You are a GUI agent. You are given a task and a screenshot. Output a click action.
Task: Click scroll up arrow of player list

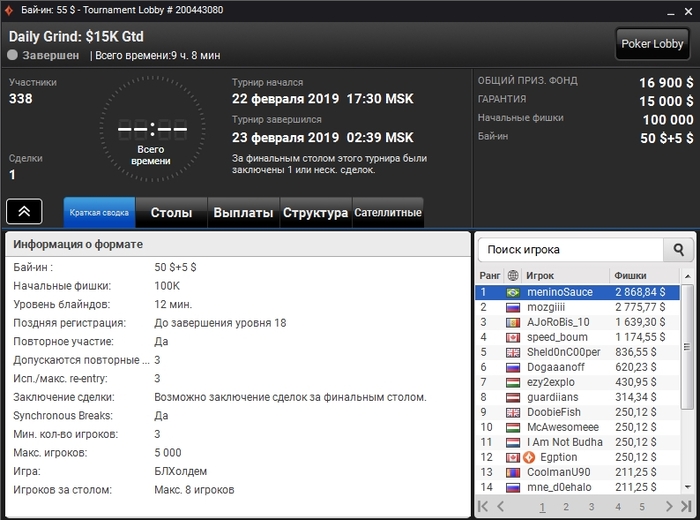click(688, 276)
